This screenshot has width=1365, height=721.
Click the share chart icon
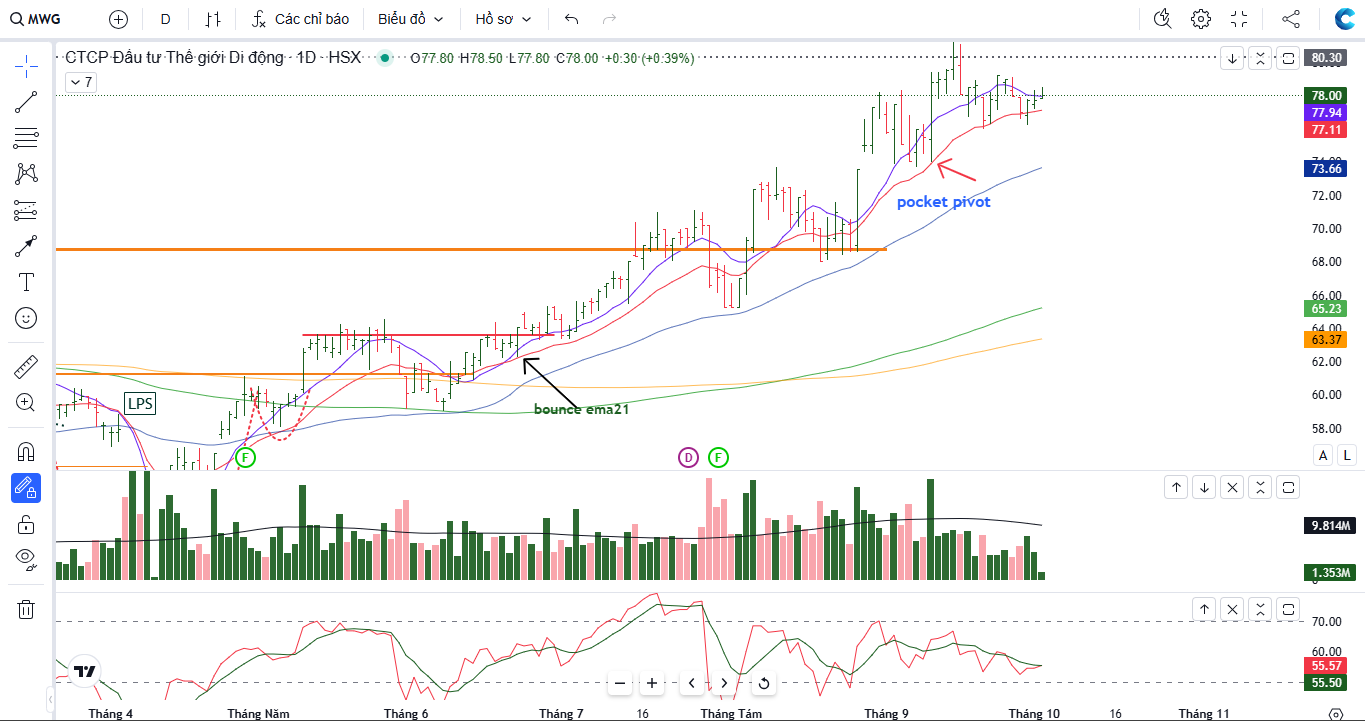coord(1291,19)
